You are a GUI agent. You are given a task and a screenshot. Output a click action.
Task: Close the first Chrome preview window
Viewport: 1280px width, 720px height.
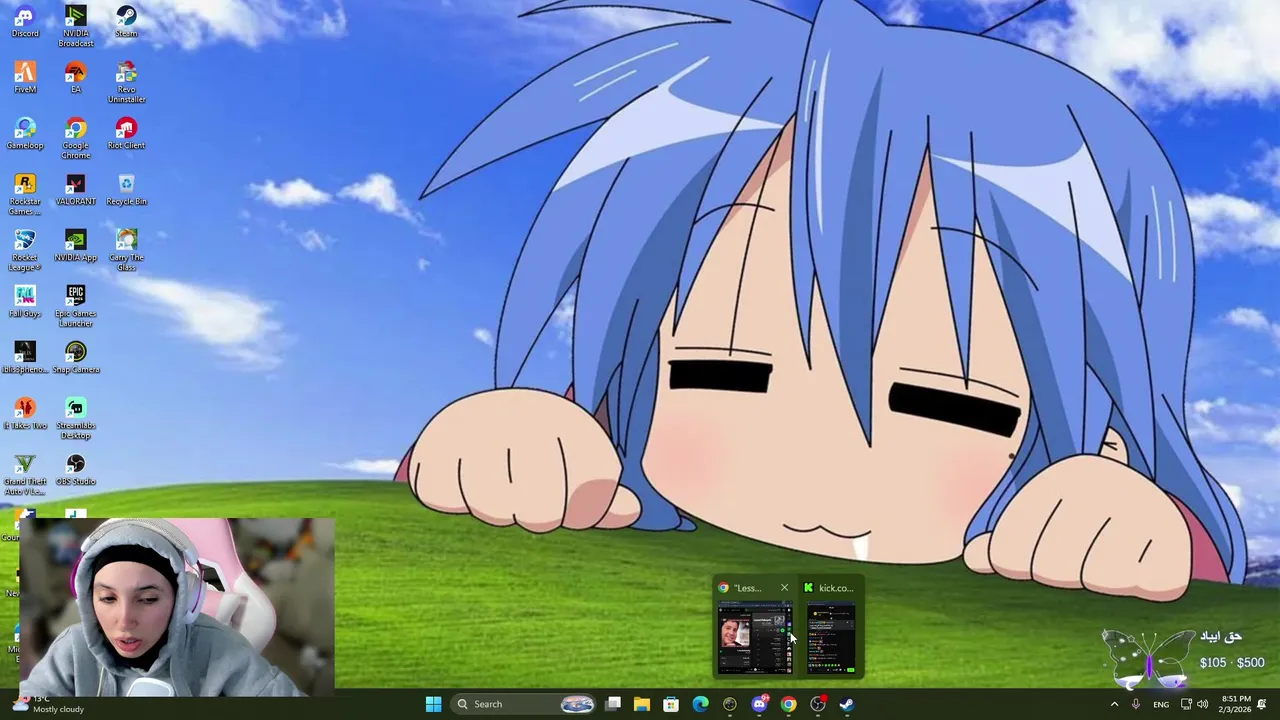click(784, 588)
